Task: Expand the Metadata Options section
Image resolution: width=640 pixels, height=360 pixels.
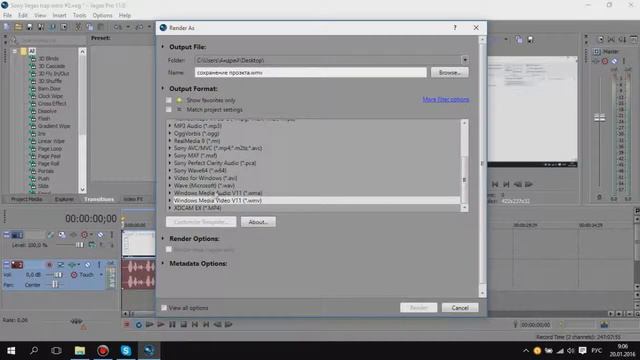Action: (x=163, y=264)
